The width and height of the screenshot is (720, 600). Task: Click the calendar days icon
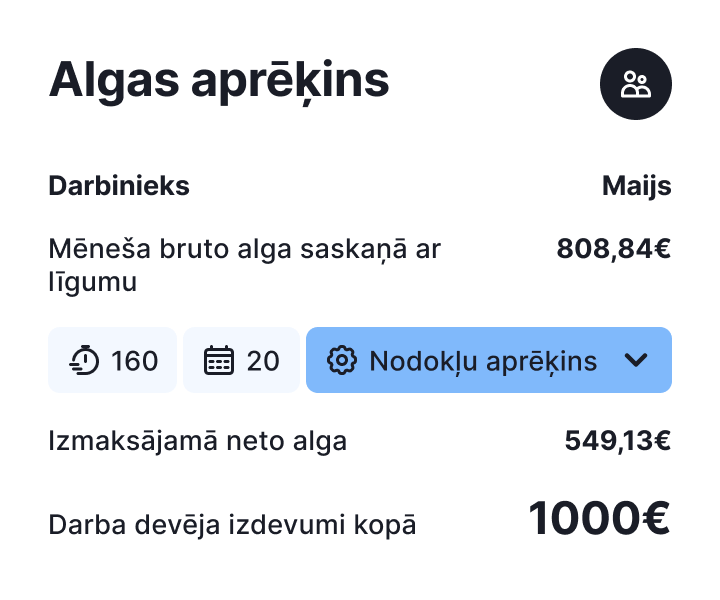pyautogui.click(x=218, y=360)
